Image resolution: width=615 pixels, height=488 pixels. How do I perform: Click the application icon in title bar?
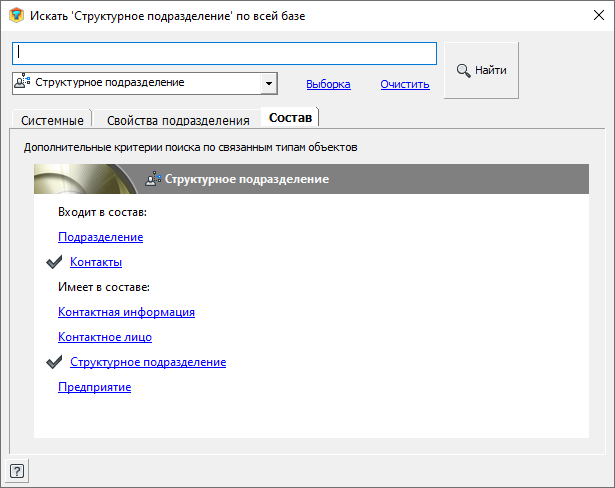pyautogui.click(x=16, y=16)
